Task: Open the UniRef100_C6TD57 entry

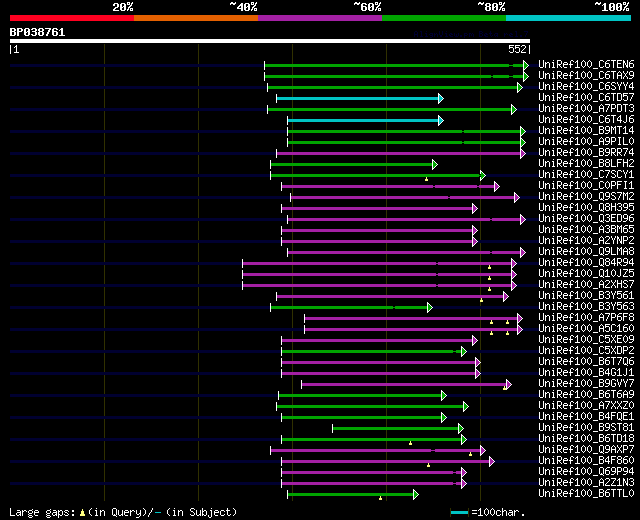Action: click(586, 98)
